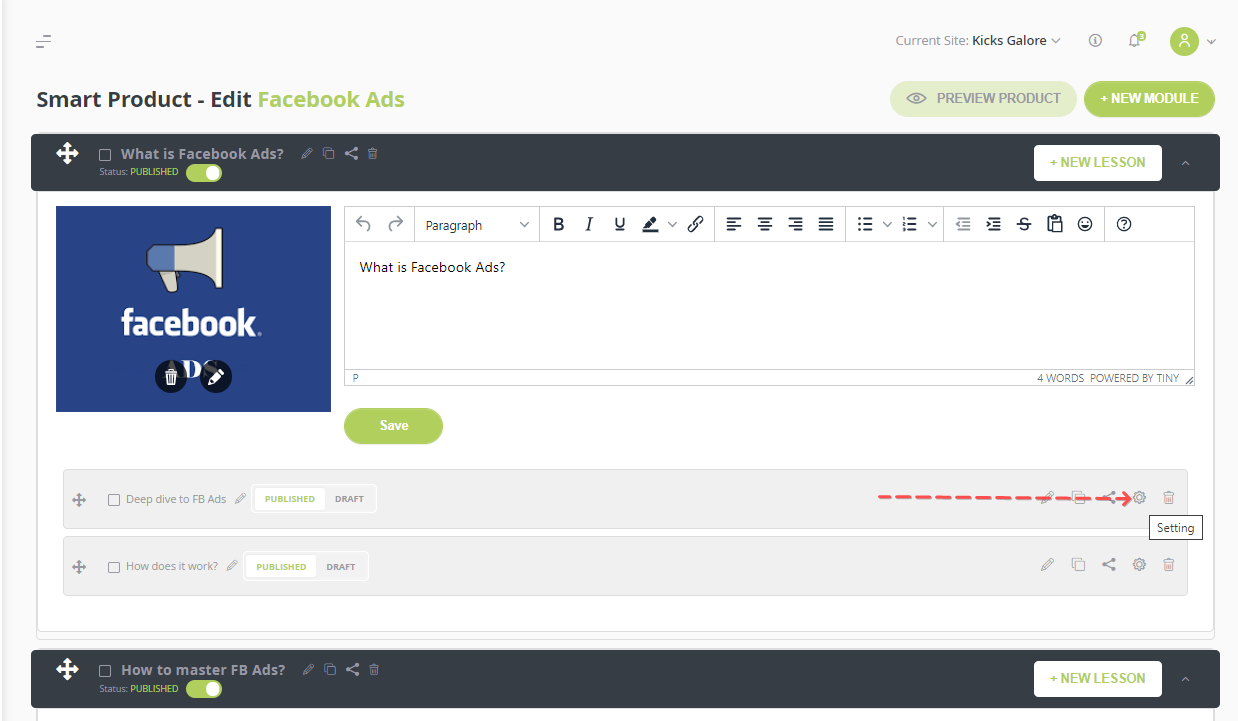Grab the move handle of What is Facebook Ads module
This screenshot has height=721, width=1238.
tap(67, 153)
